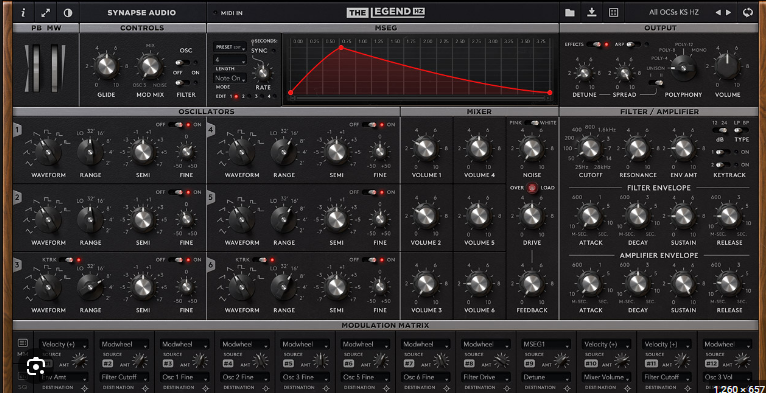Select oscillator tab 5
766x393 pixels.
point(211,197)
